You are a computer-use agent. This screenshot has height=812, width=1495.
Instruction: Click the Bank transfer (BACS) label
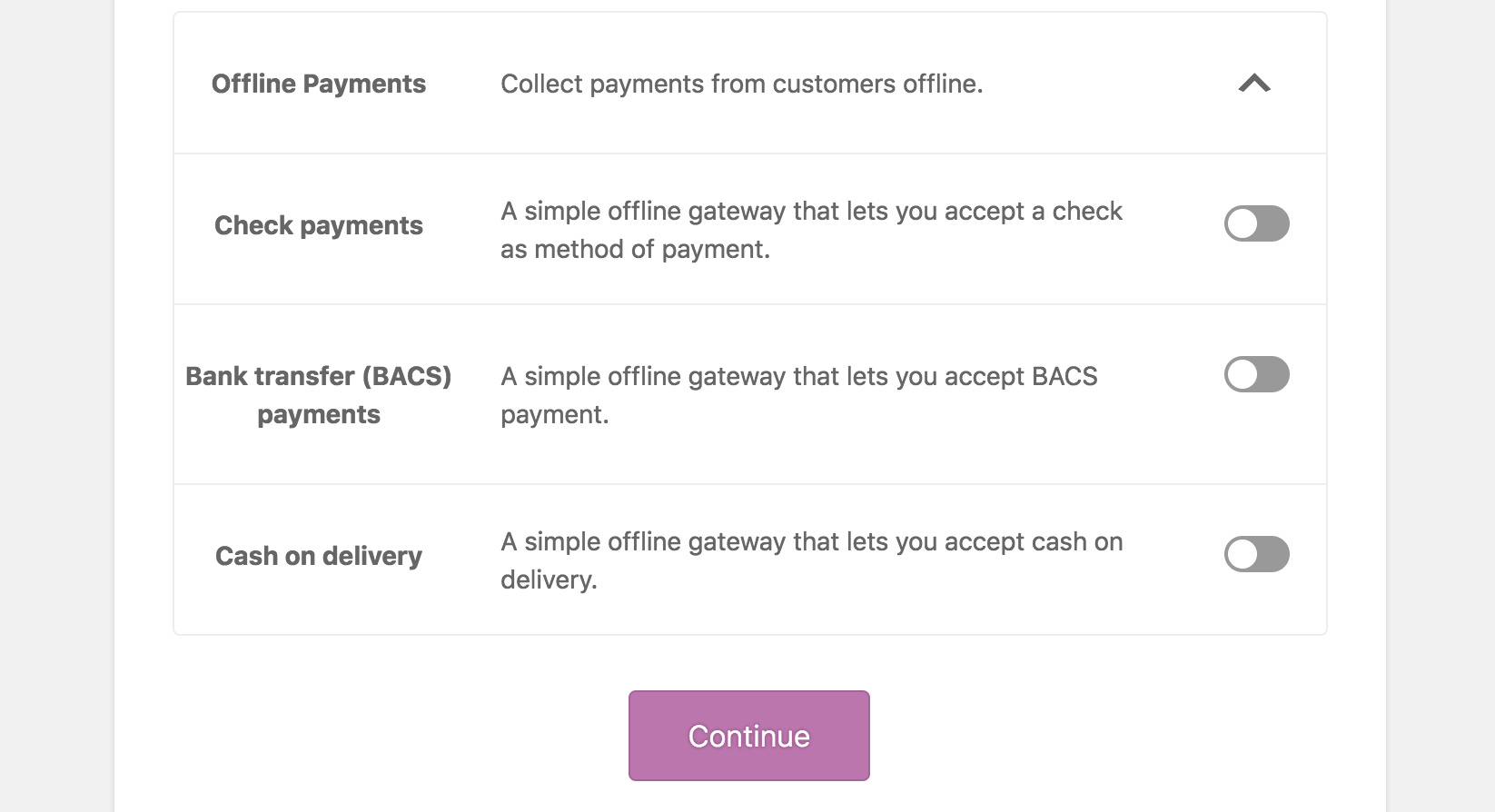point(319,376)
